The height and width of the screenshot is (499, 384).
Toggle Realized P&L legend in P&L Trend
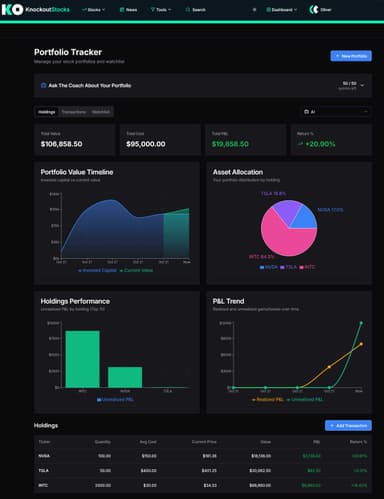coord(268,399)
